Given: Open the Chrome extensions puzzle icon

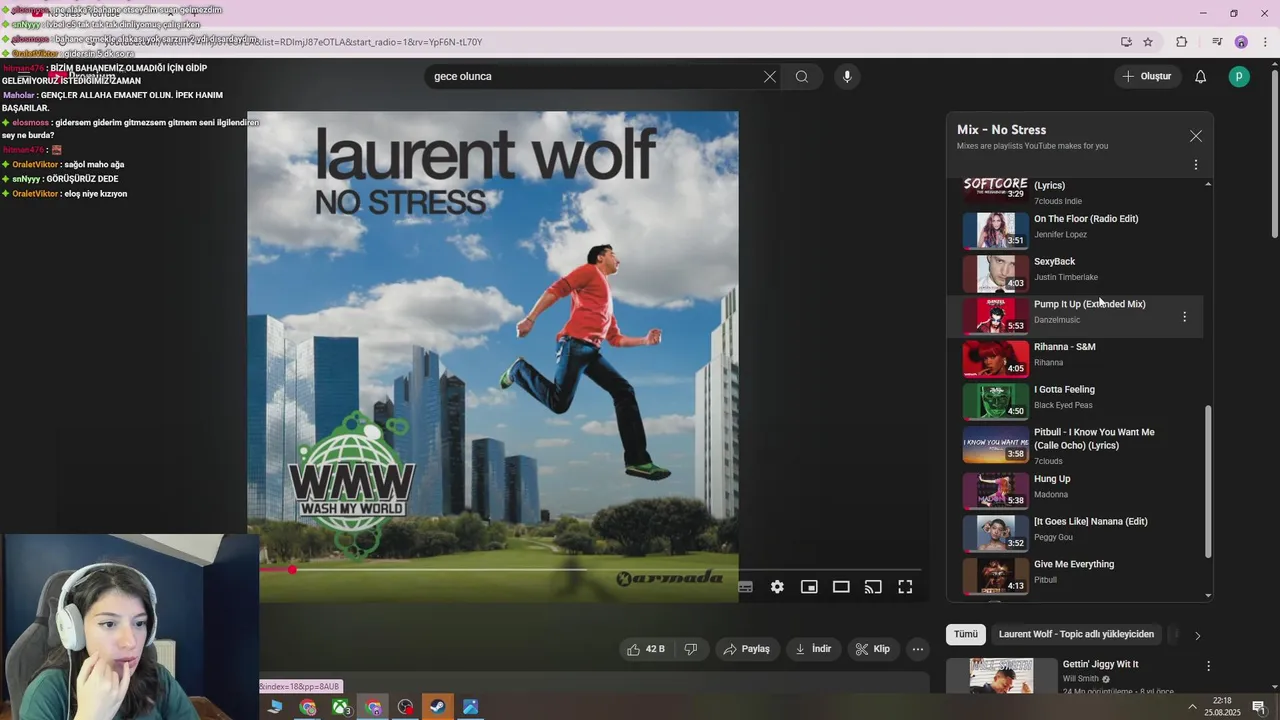Looking at the screenshot, I should (1181, 42).
